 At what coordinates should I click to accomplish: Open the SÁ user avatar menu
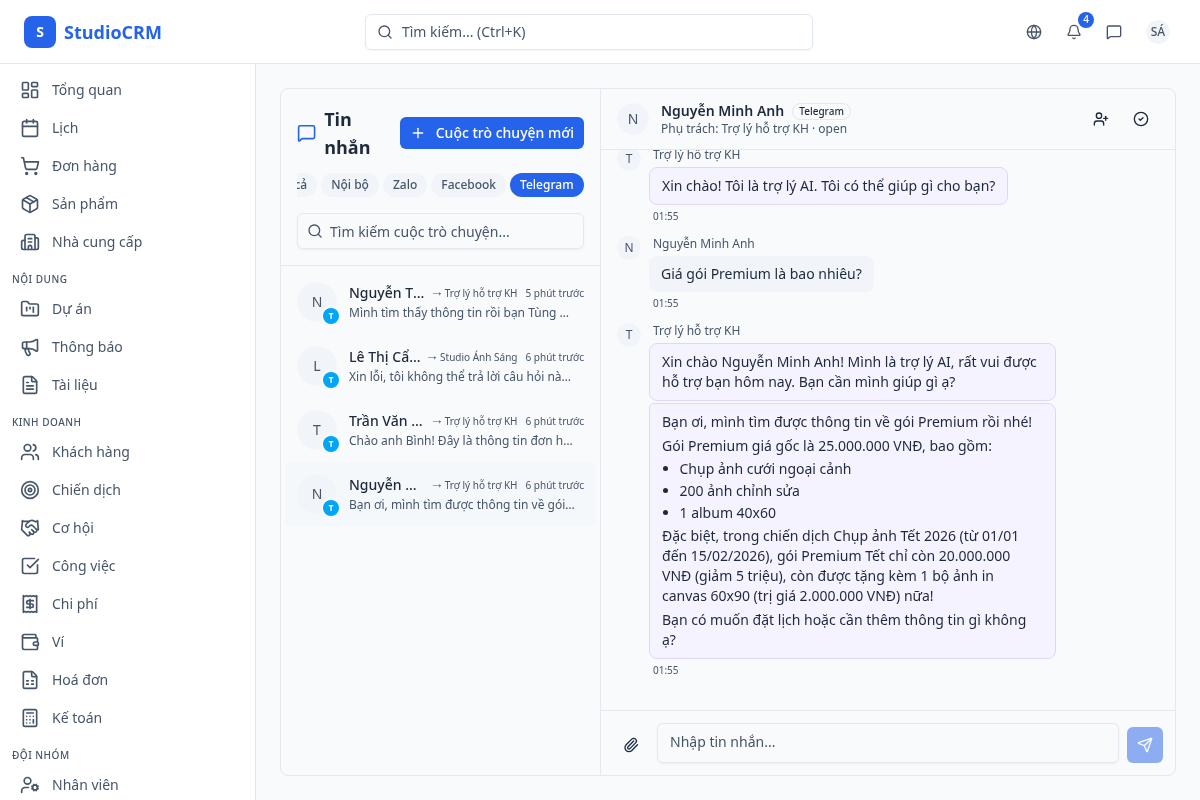1157,32
